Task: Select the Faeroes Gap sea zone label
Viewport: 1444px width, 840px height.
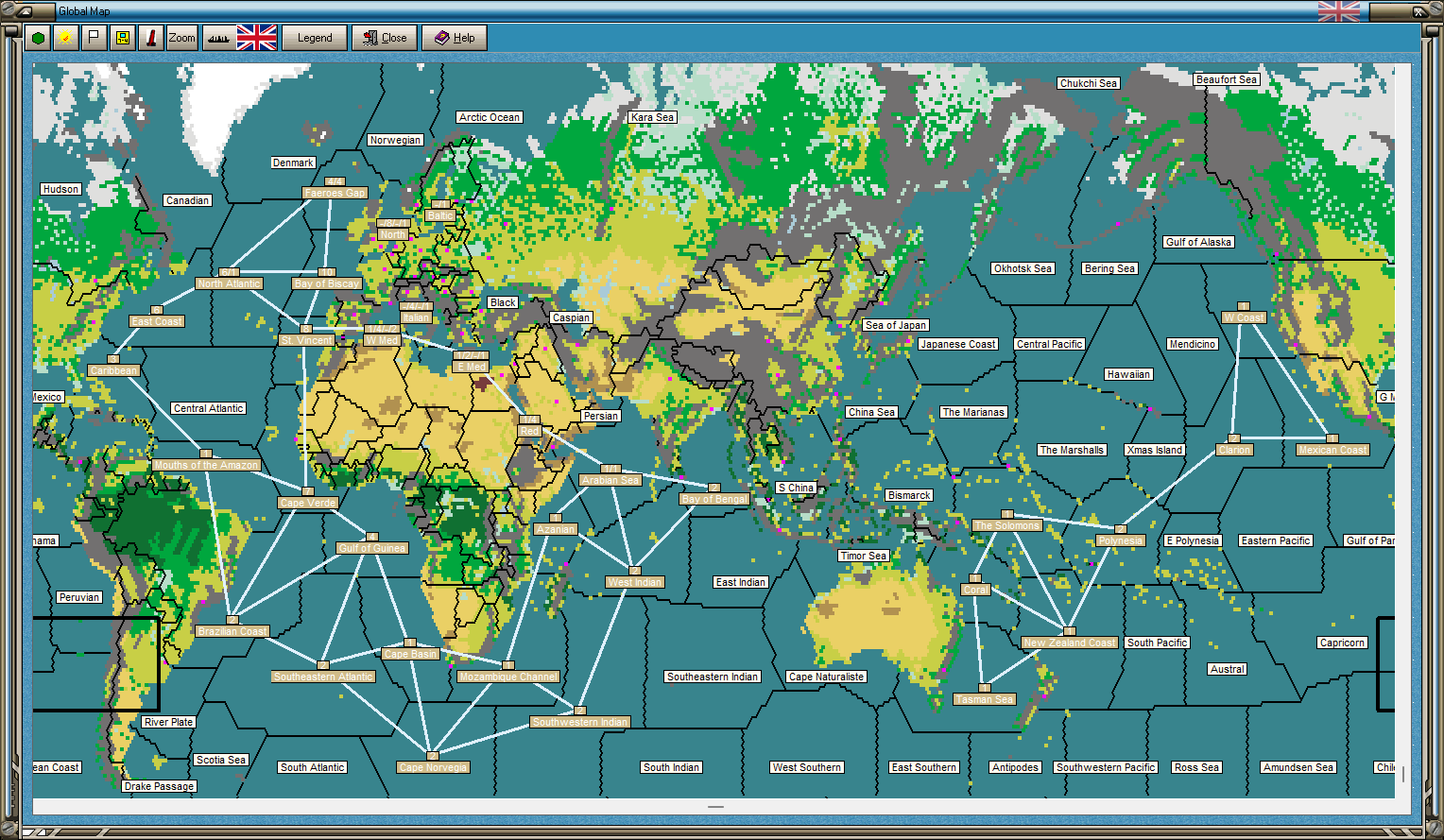Action: [335, 193]
